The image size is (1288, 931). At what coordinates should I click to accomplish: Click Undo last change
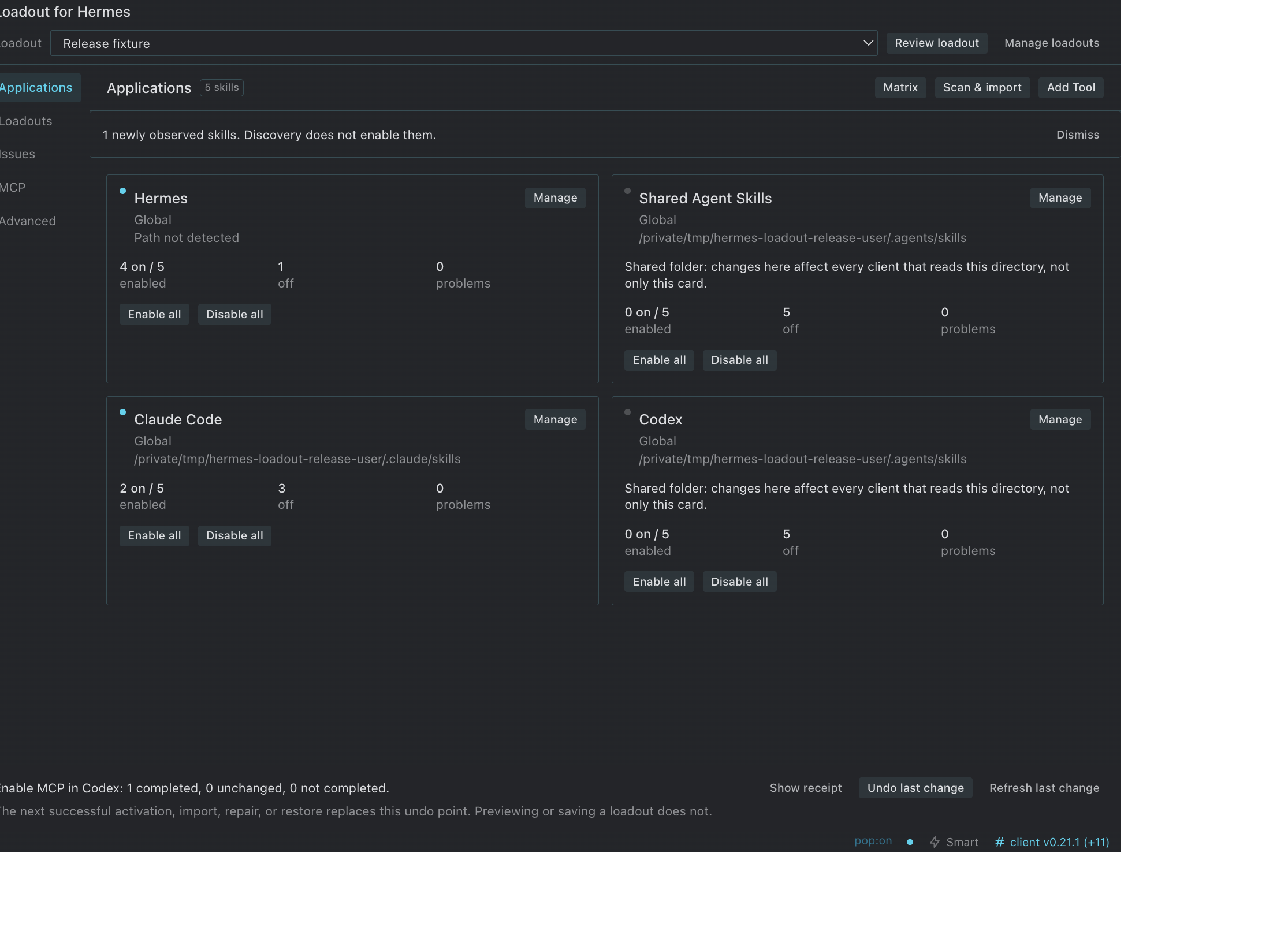[915, 788]
